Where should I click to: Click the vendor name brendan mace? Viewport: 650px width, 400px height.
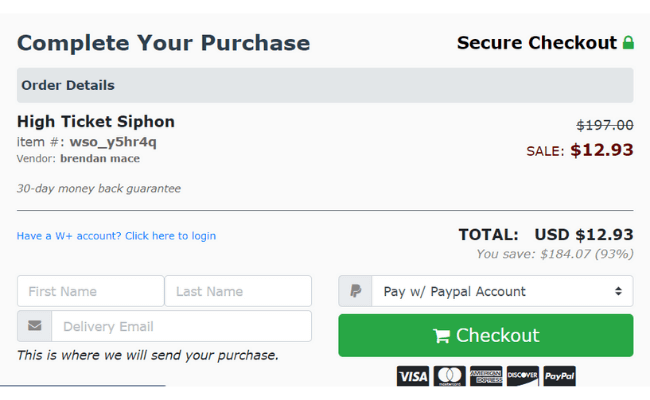pos(100,159)
